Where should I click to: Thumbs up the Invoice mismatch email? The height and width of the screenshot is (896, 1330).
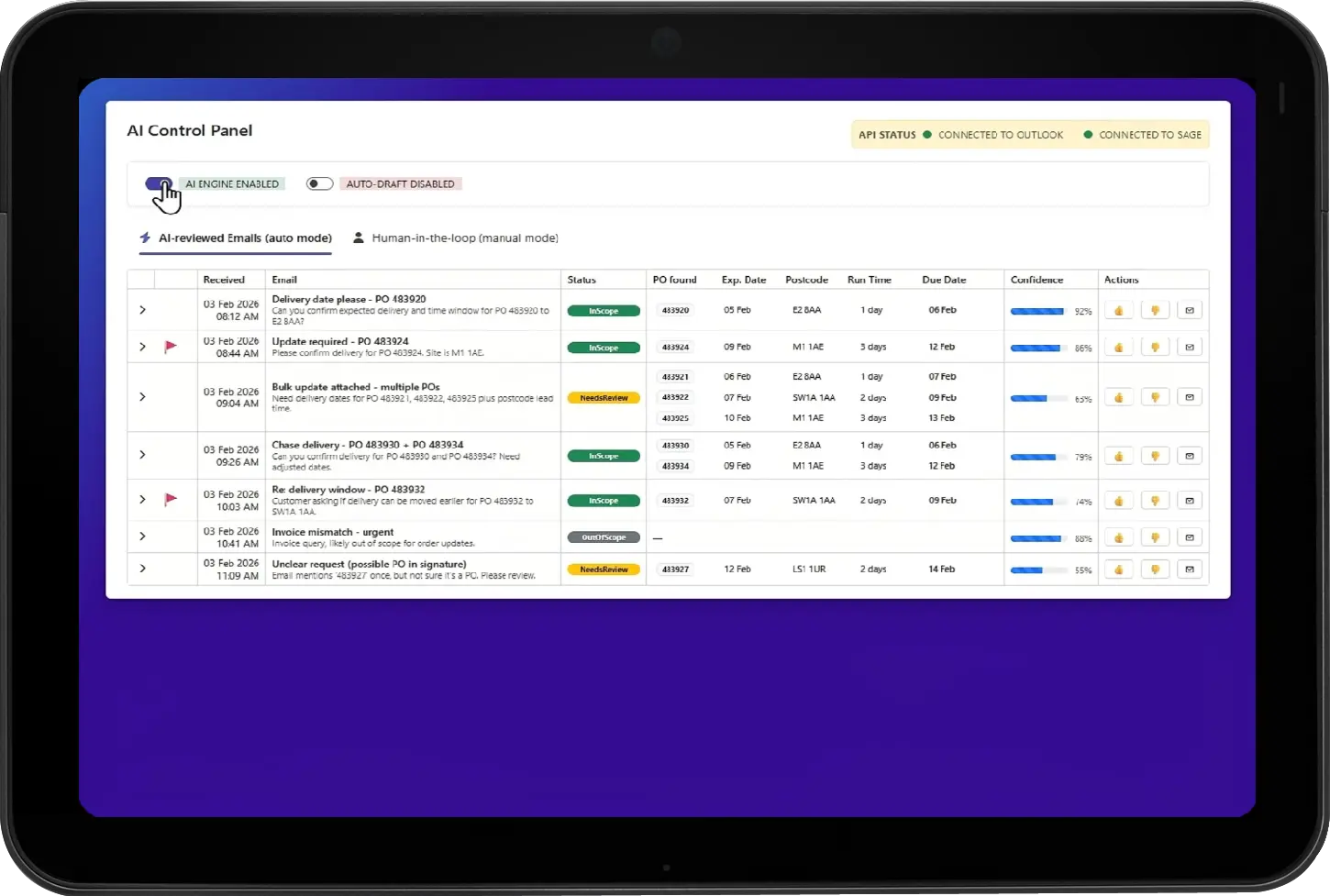click(x=1119, y=537)
